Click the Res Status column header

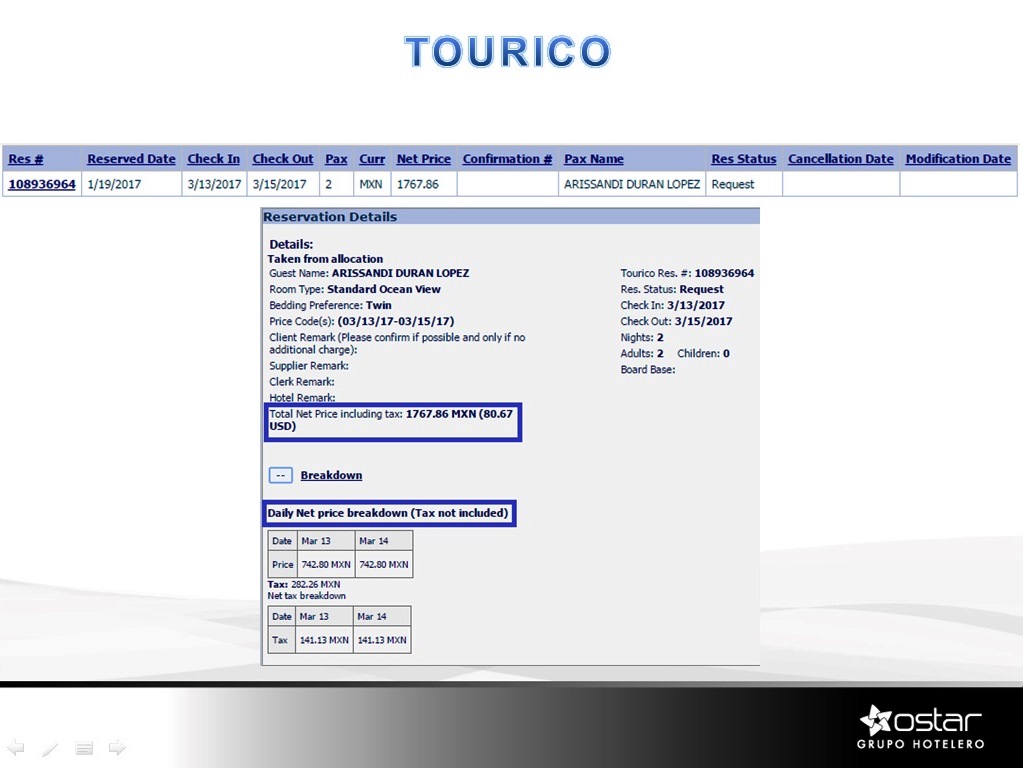743,159
